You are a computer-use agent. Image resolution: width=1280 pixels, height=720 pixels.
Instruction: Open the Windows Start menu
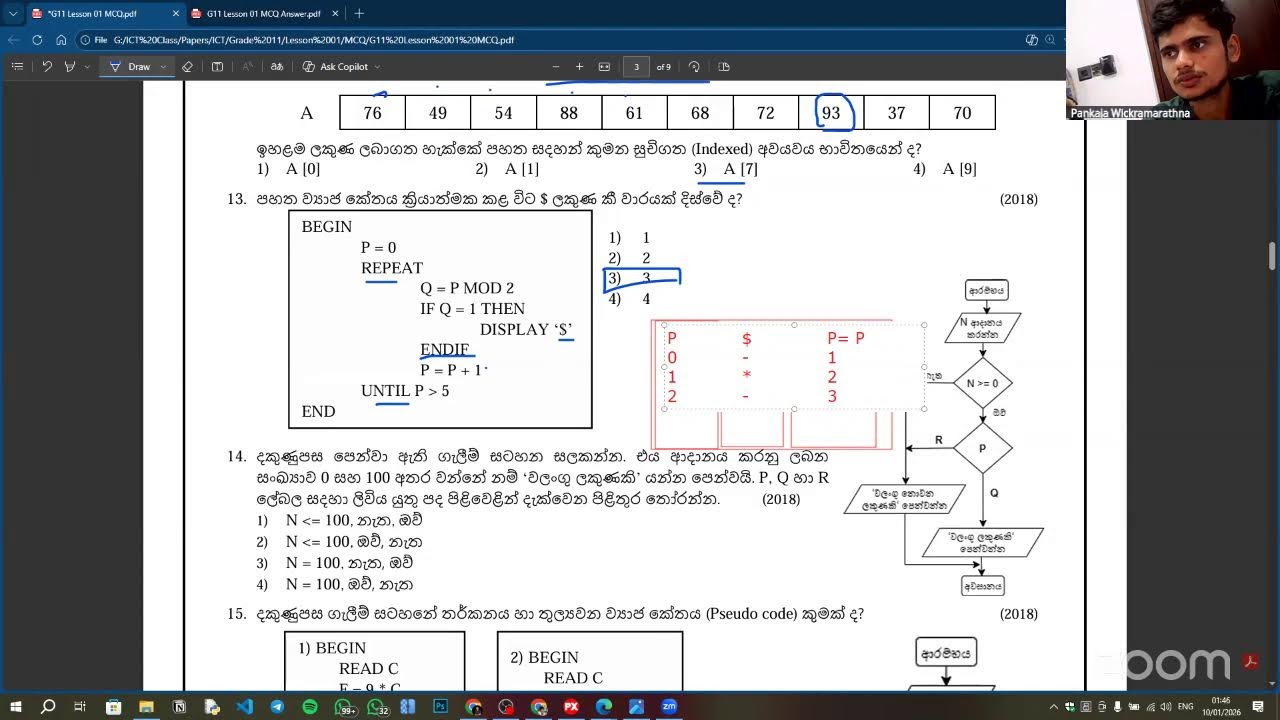click(15, 707)
